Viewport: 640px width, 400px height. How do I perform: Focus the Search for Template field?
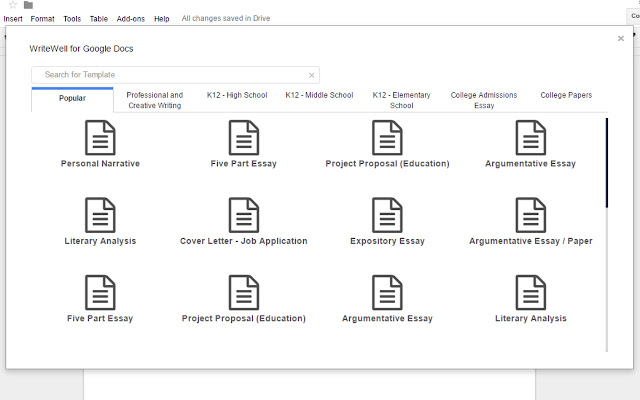(x=176, y=75)
